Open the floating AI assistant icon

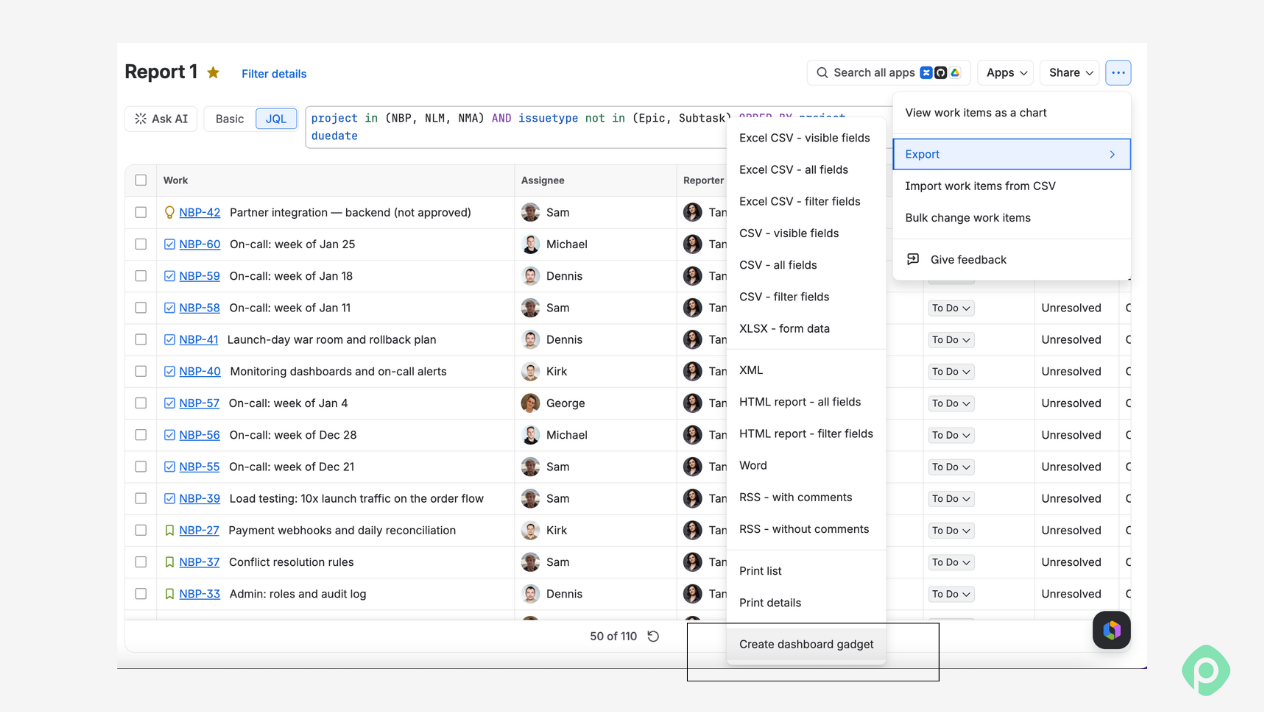tap(1111, 630)
